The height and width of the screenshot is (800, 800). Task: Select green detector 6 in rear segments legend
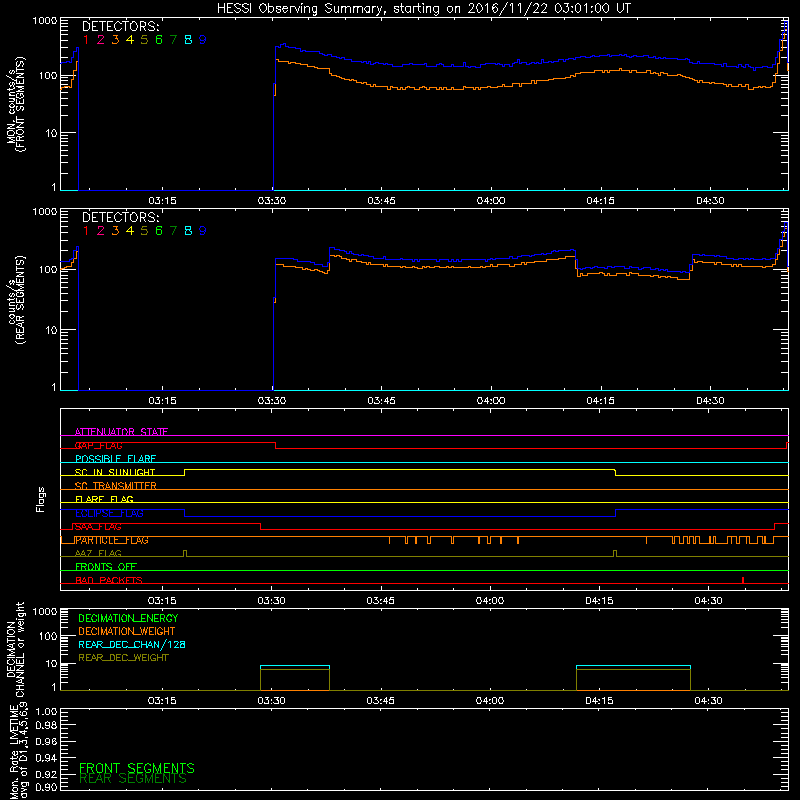159,231
